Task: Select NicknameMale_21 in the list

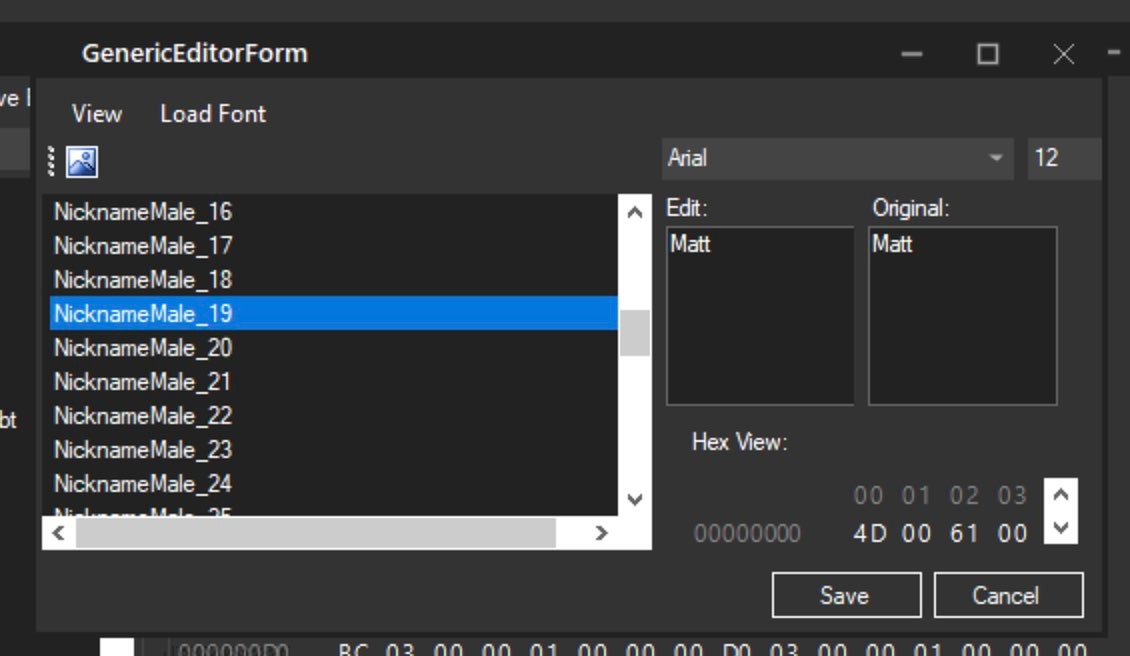Action: 143,382
